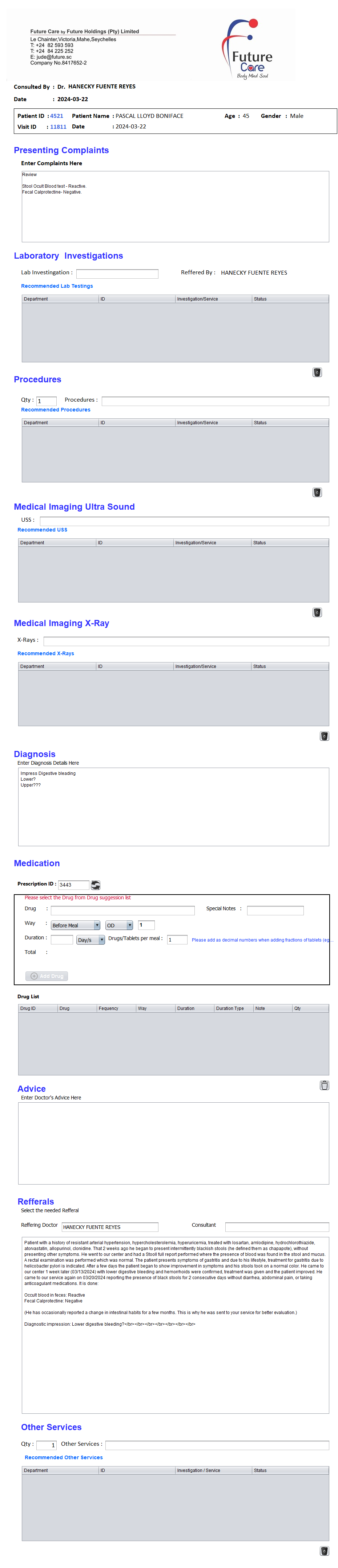Refresh the Prescription ID using the arrows icon
This screenshot has height=1568, width=338.
click(x=96, y=884)
